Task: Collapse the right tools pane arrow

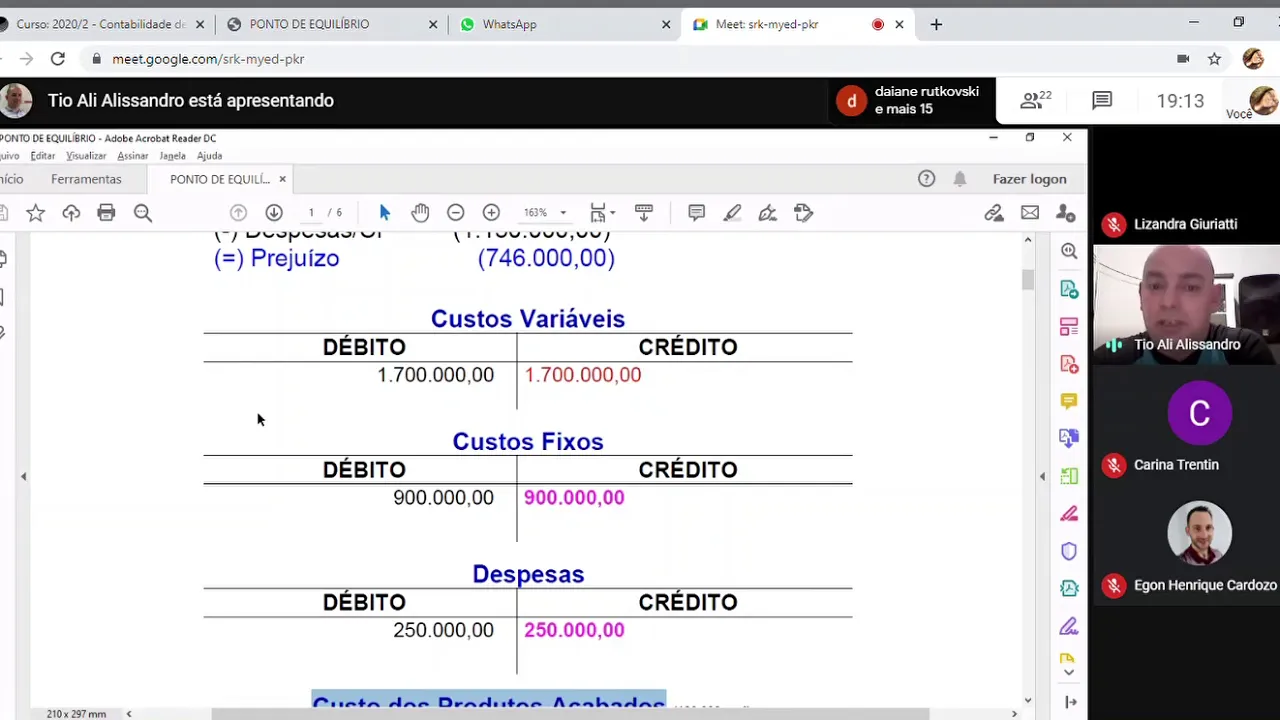Action: point(1070,702)
